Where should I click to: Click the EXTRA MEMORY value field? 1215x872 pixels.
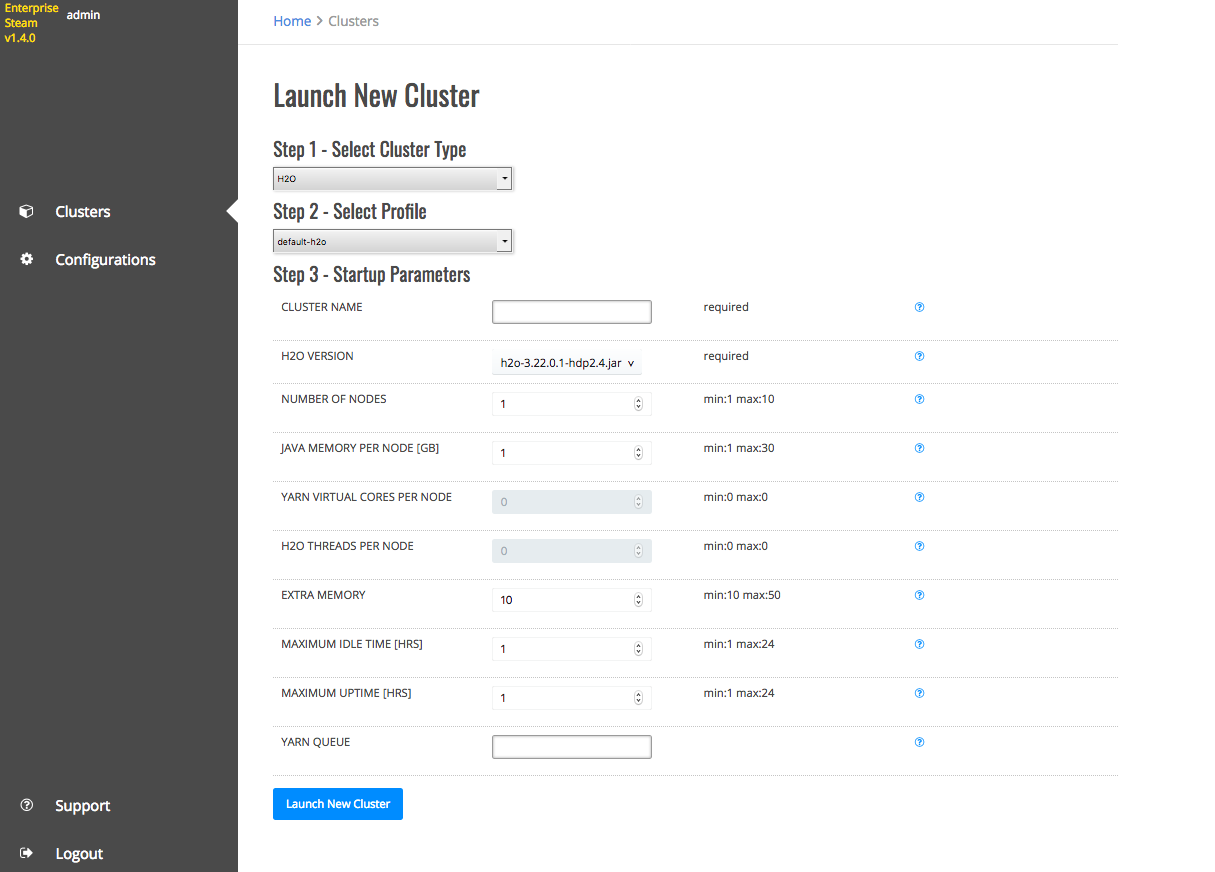(x=572, y=600)
